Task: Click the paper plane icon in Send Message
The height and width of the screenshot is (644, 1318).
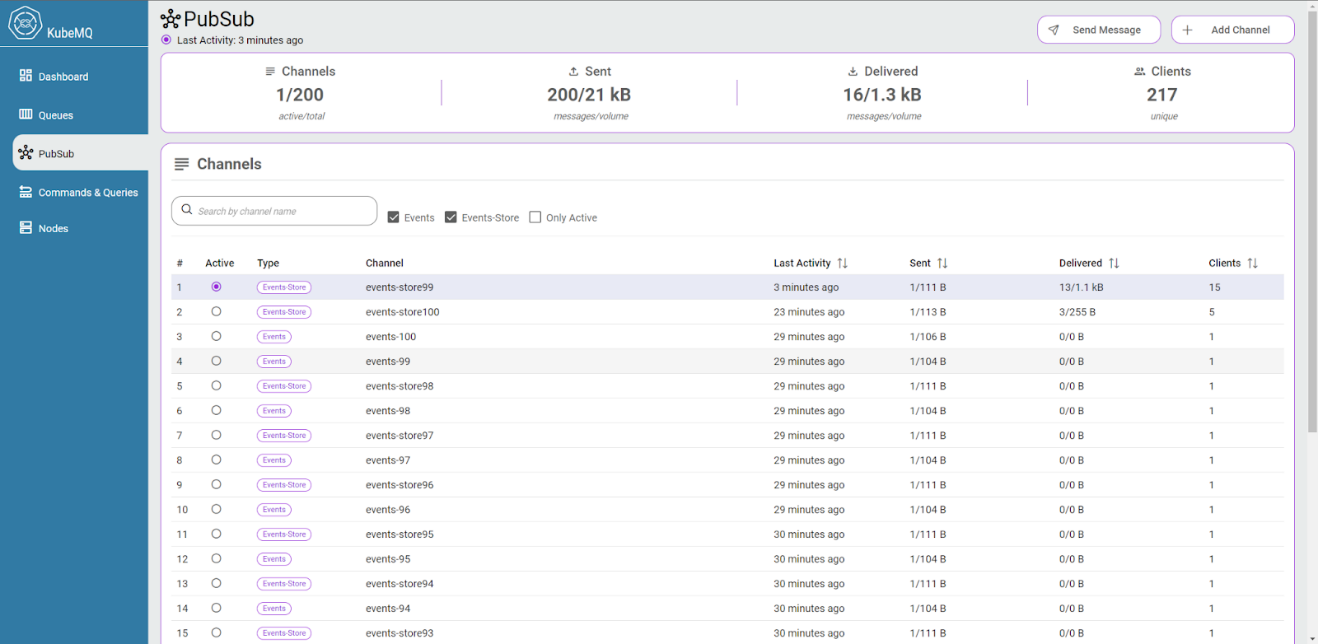Action: click(x=1054, y=30)
